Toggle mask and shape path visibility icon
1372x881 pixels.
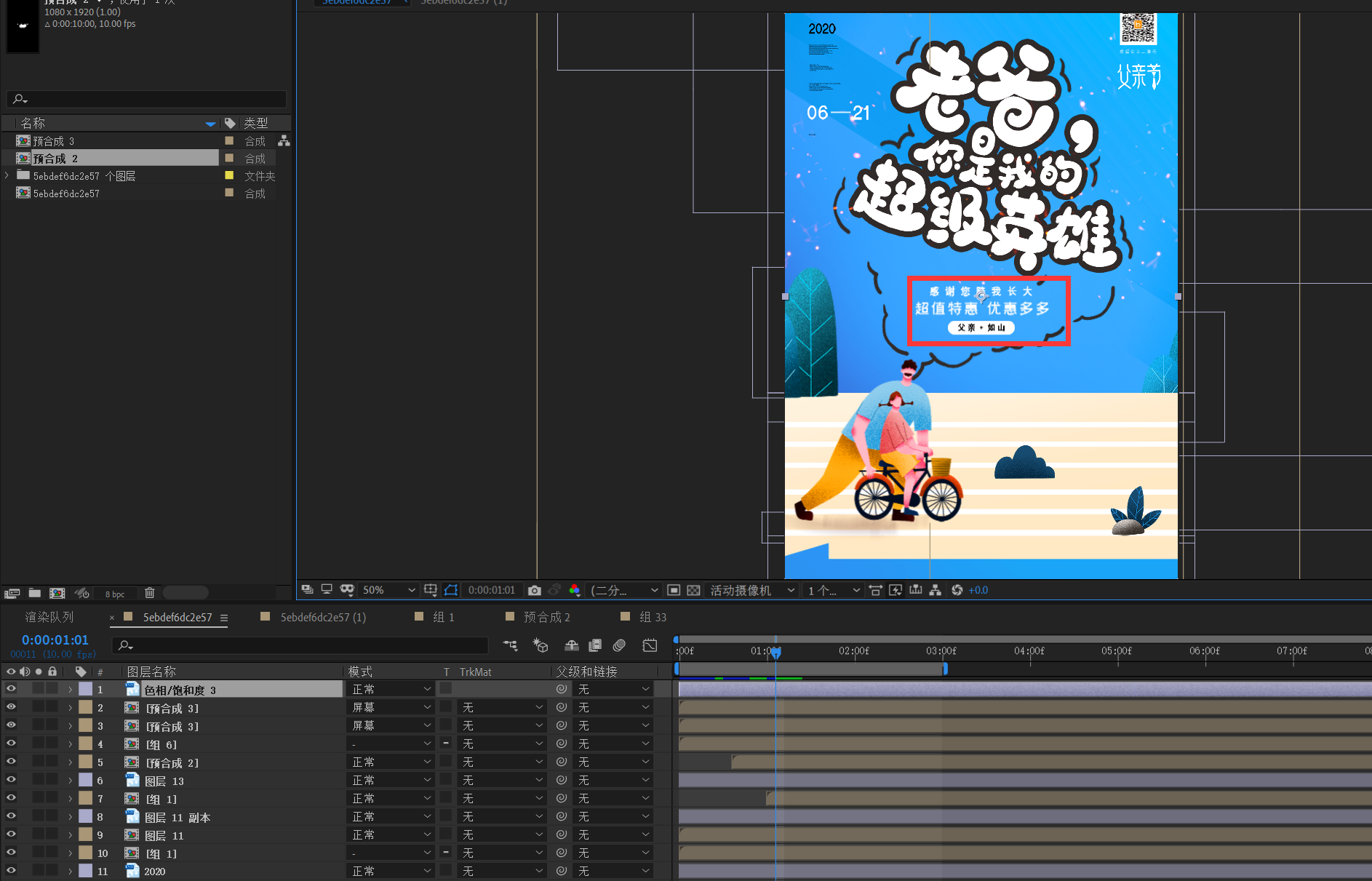tap(347, 589)
